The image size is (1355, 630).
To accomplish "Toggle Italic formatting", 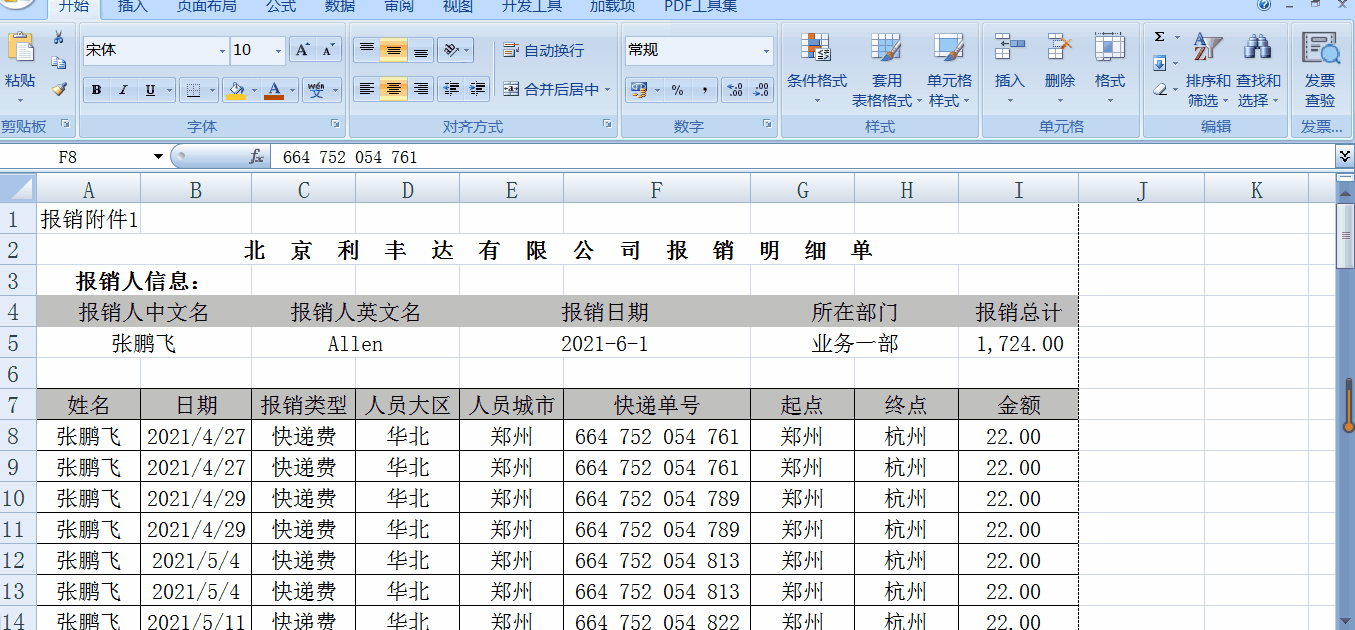I will tap(123, 90).
